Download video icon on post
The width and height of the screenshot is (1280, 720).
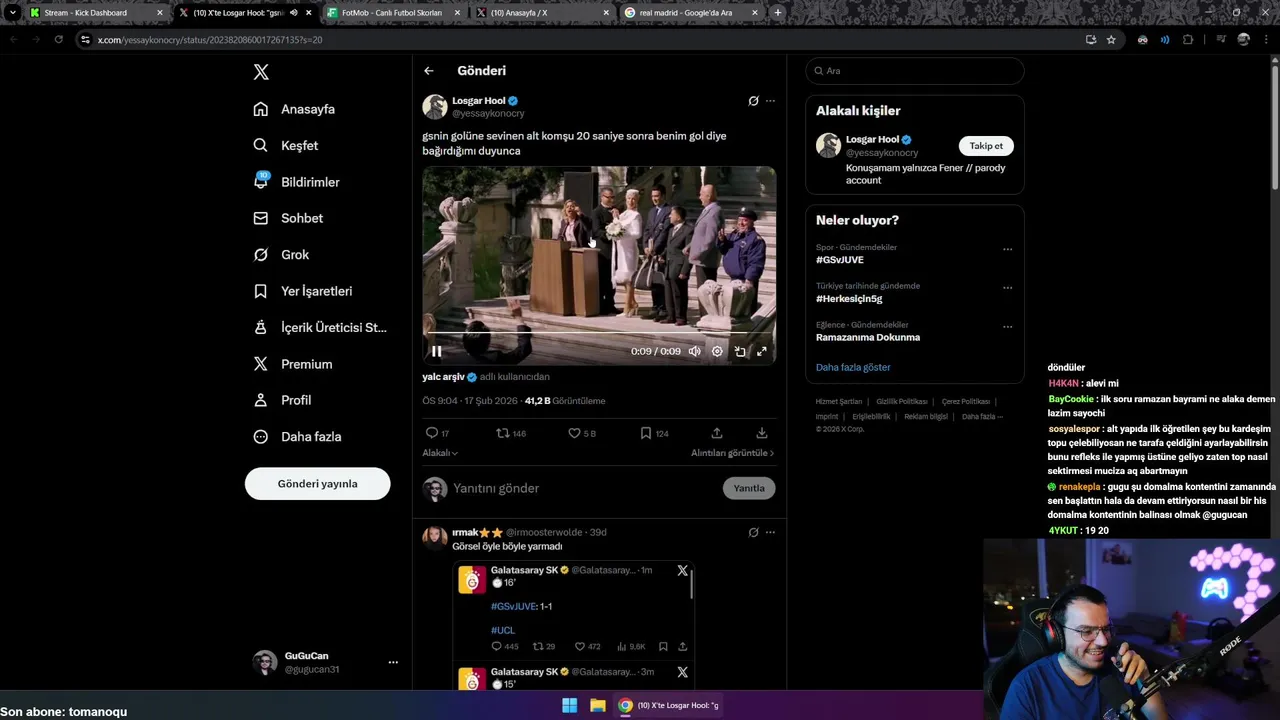tap(762, 433)
